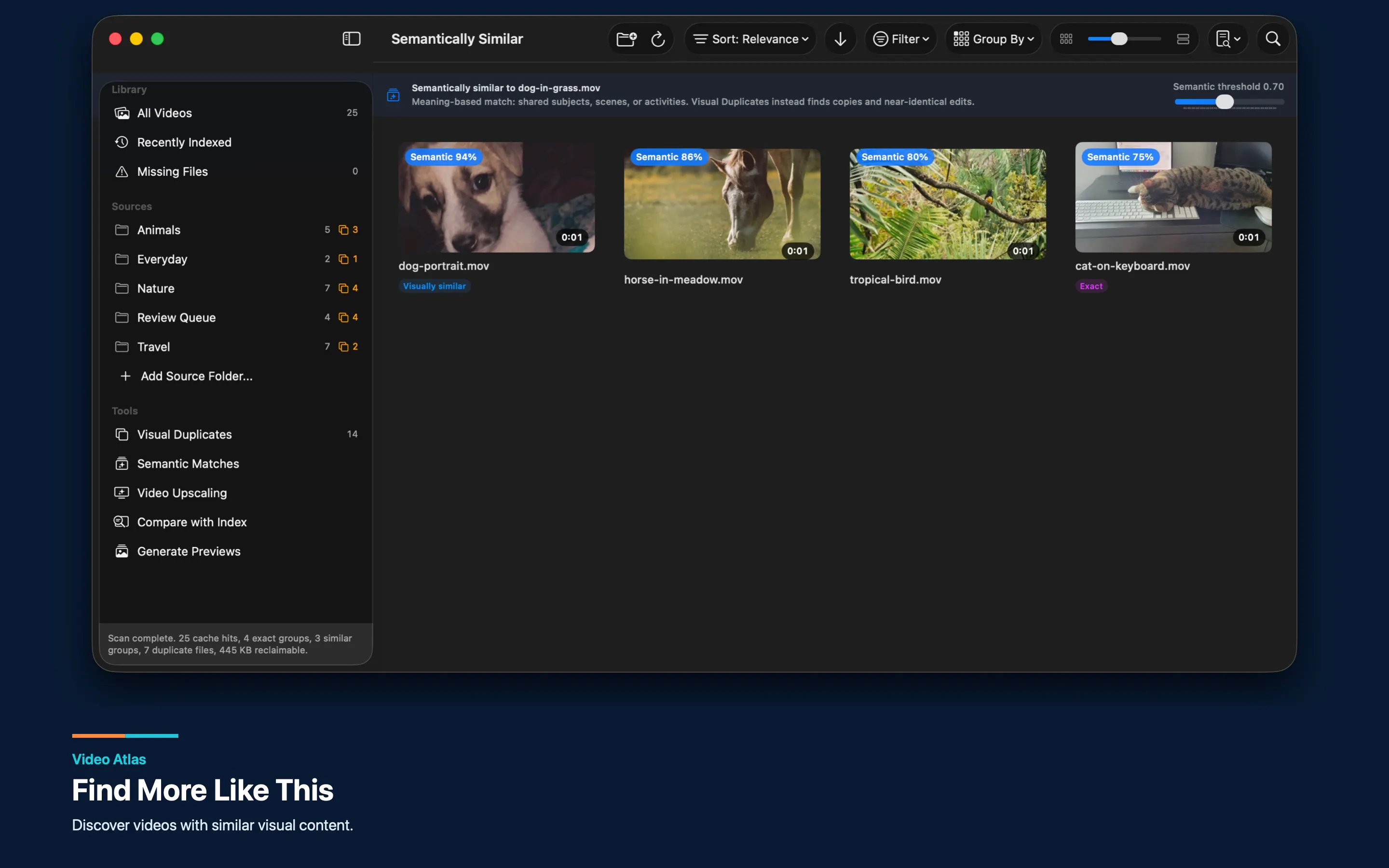Screen dimensions: 1389x868
Task: Click the dog-portrait.mov file name
Action: point(444,266)
